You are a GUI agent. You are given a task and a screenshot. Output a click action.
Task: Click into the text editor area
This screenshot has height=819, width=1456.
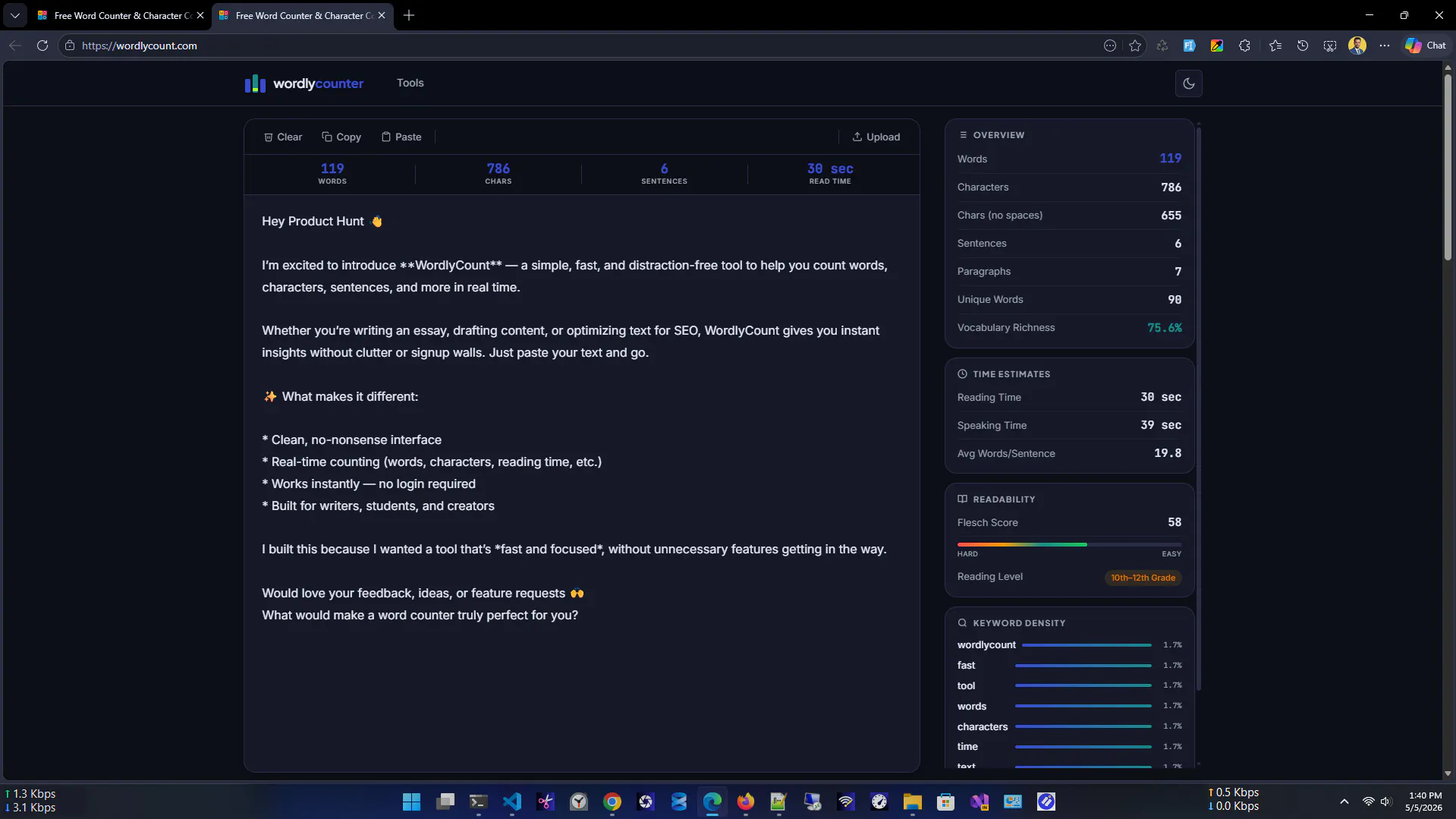(x=582, y=483)
